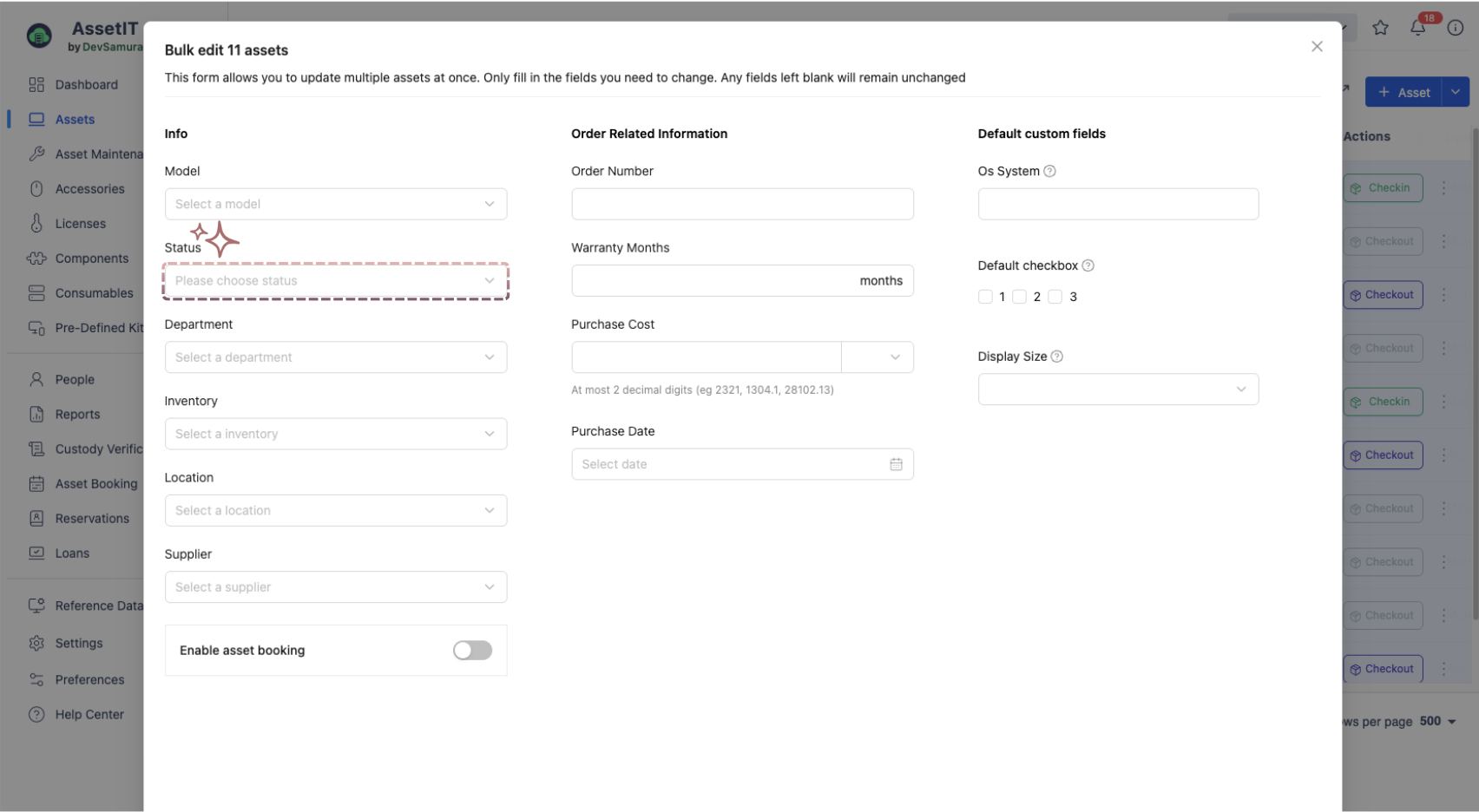Close the Bulk edit dialog

[x=1317, y=47]
